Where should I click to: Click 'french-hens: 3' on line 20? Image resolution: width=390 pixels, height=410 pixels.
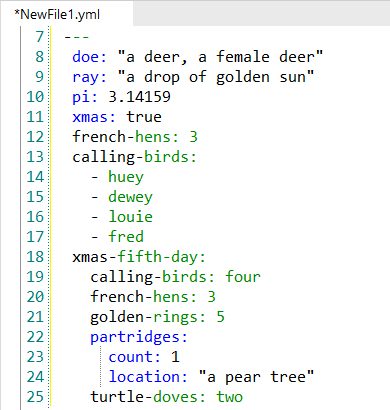click(x=153, y=297)
